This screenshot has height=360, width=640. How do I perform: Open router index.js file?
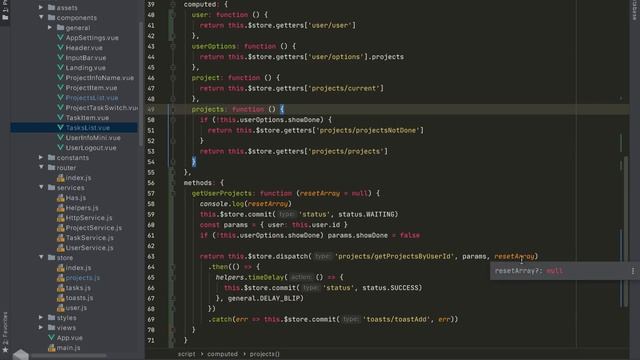click(x=78, y=178)
